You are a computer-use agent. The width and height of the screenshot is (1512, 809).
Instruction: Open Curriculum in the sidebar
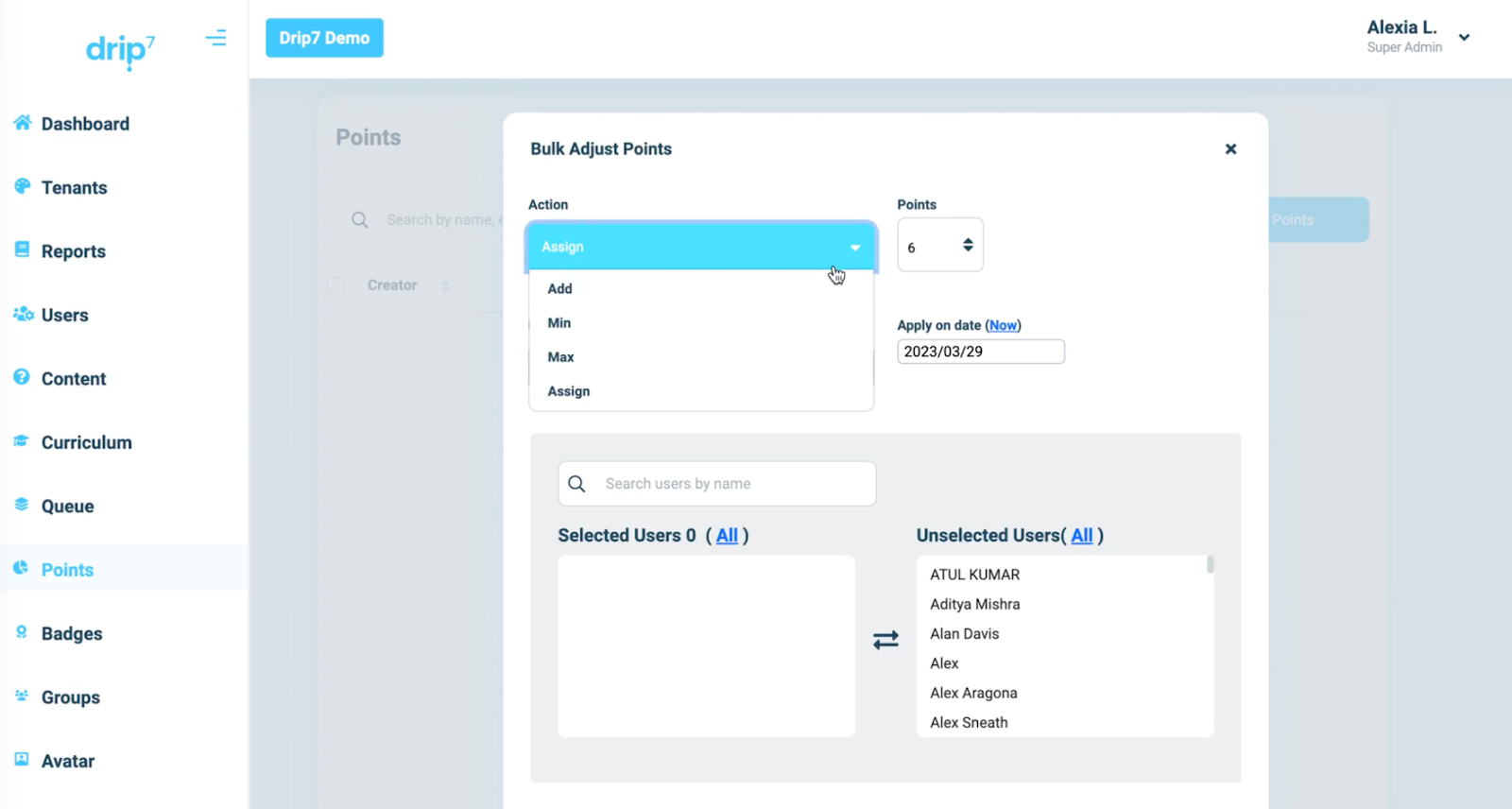pyautogui.click(x=86, y=442)
